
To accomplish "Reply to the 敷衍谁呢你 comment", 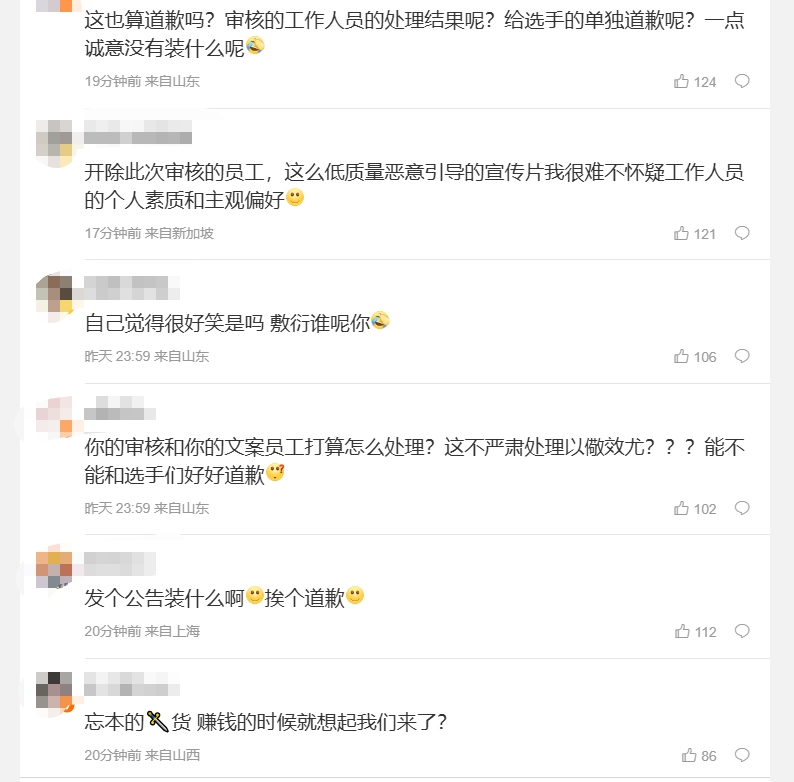I will coord(742,356).
